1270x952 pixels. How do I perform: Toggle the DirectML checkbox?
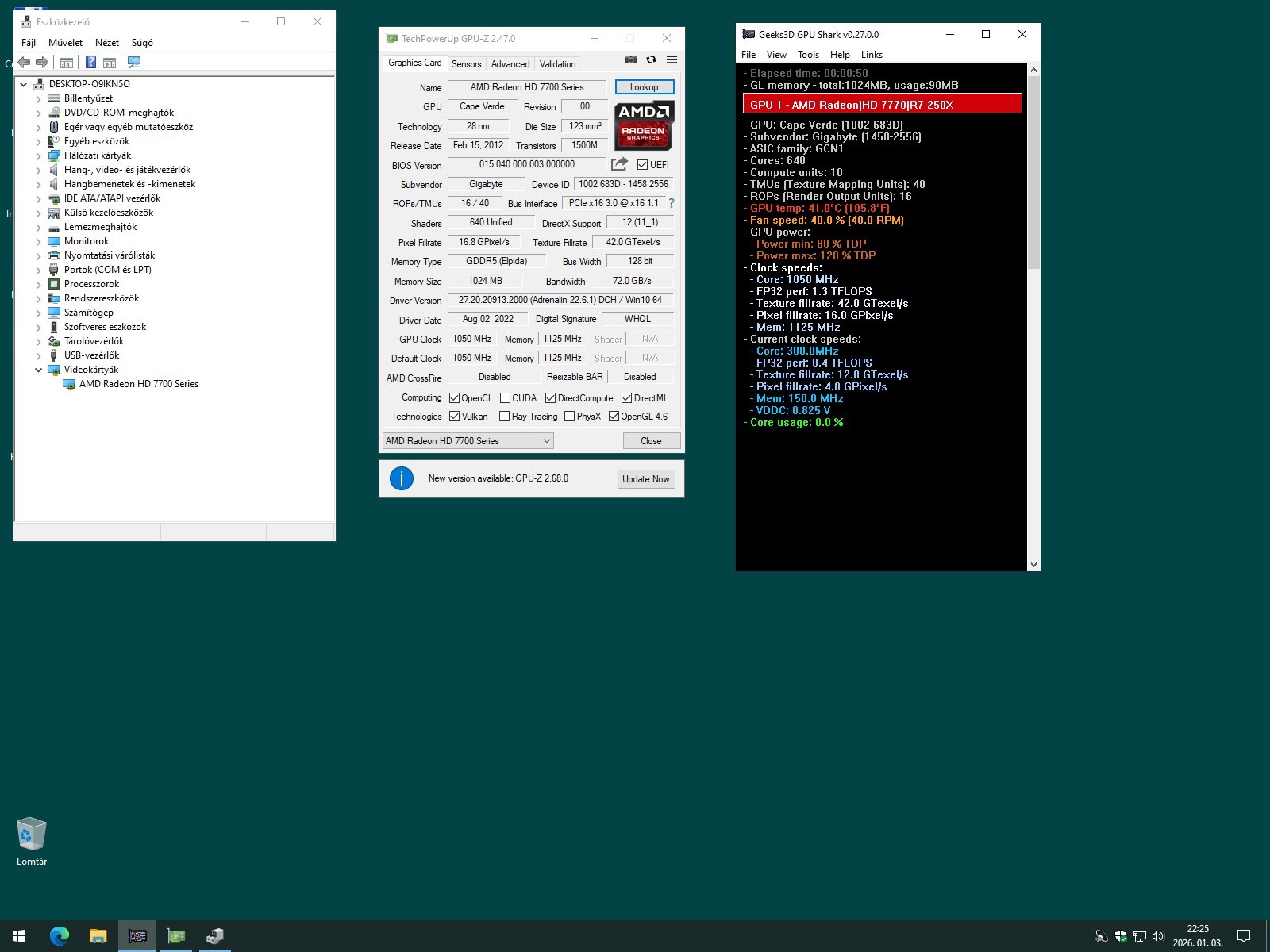coord(626,398)
